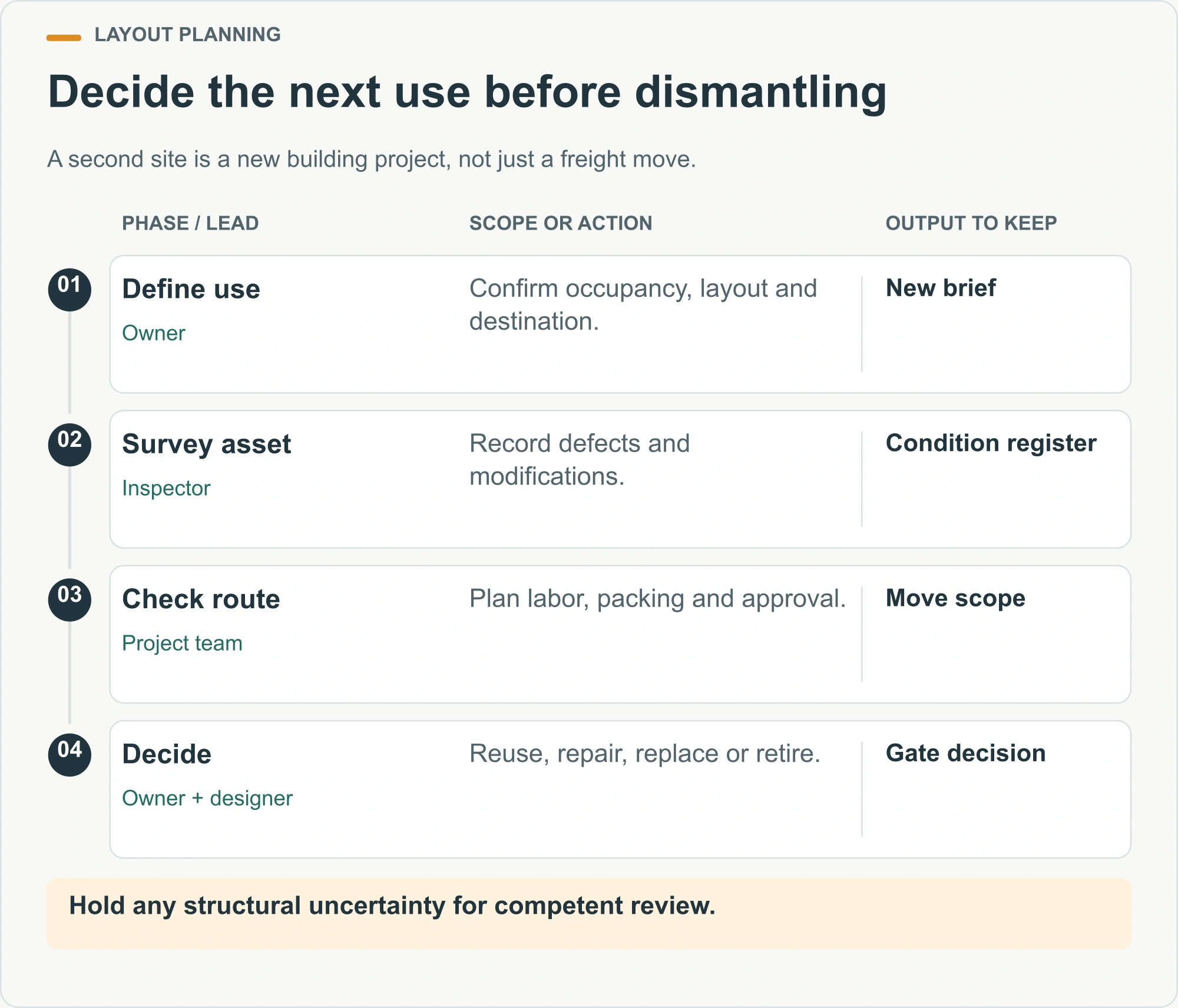1178x1008 pixels.
Task: Click the 'OUTPUT TO KEEP' column header
Action: click(x=971, y=223)
